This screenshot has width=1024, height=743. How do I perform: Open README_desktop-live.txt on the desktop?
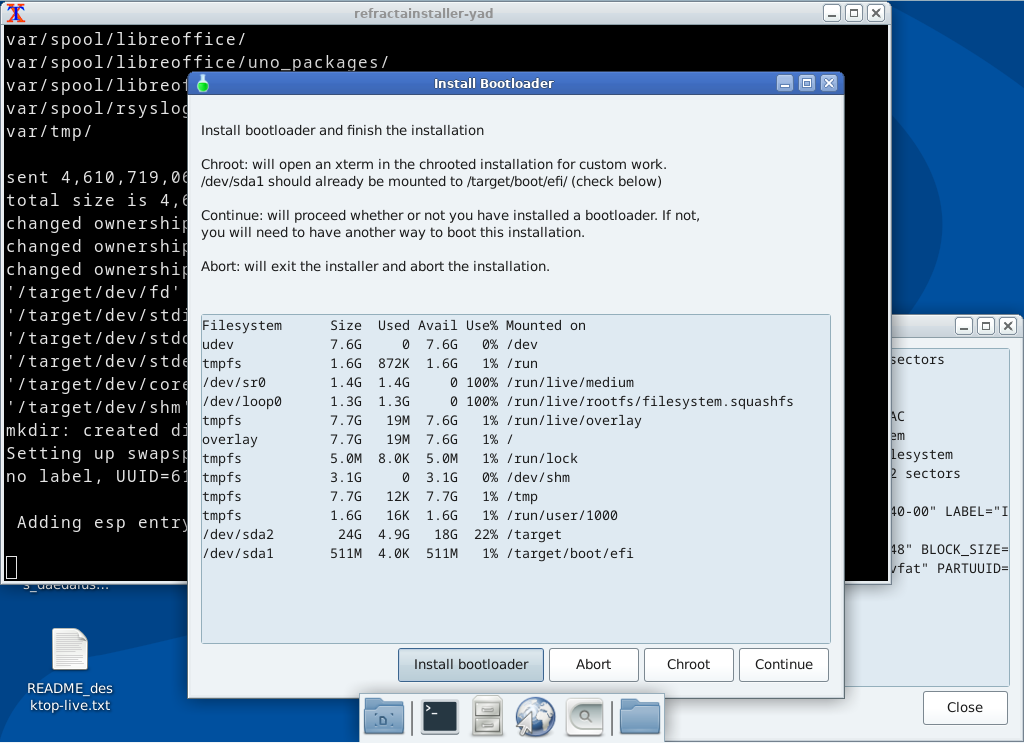point(69,650)
